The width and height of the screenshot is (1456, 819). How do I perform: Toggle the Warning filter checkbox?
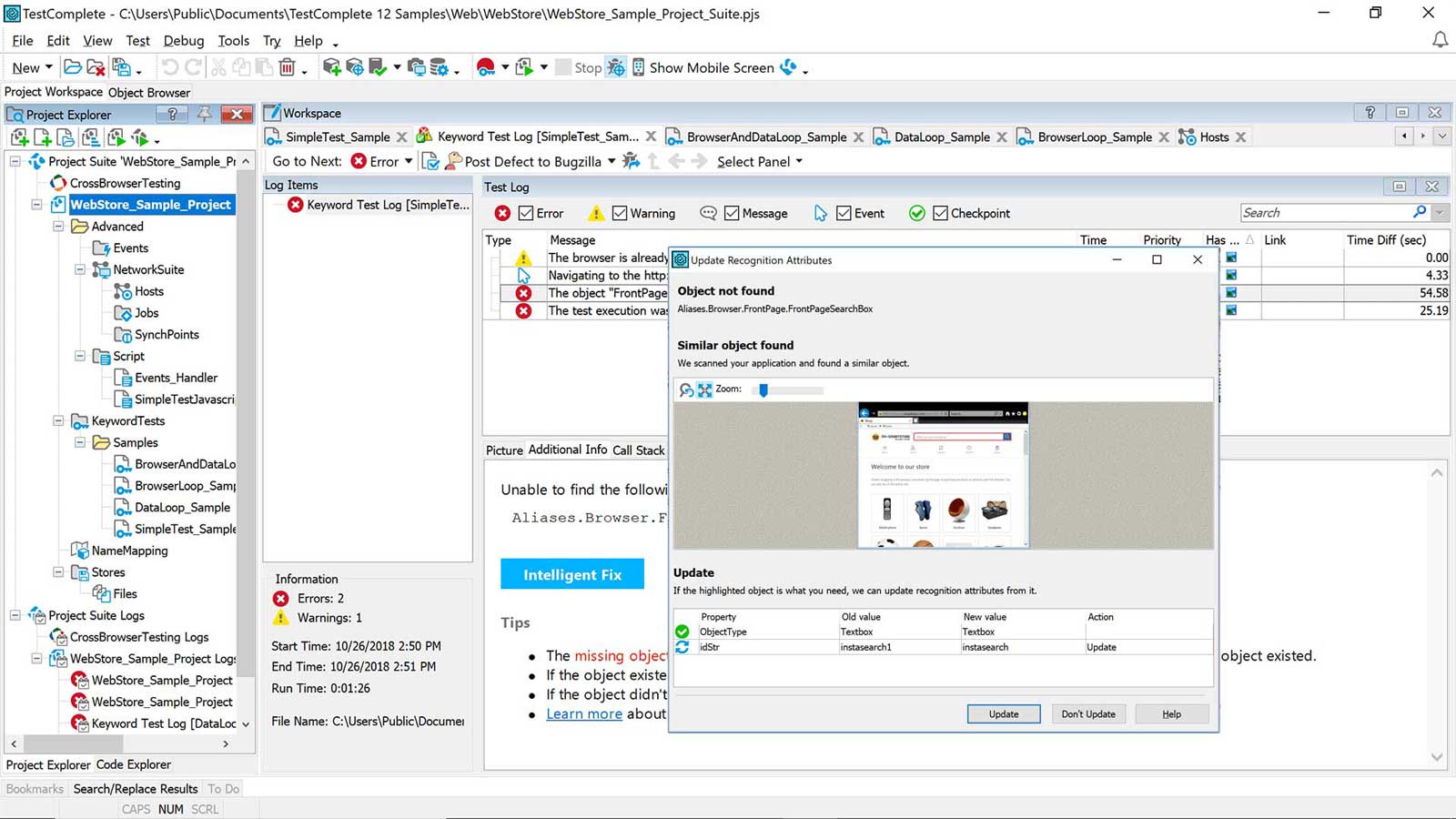620,213
